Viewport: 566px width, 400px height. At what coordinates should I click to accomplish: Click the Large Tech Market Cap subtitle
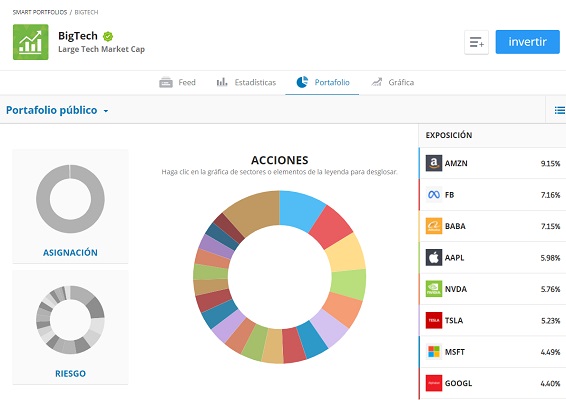point(101,49)
